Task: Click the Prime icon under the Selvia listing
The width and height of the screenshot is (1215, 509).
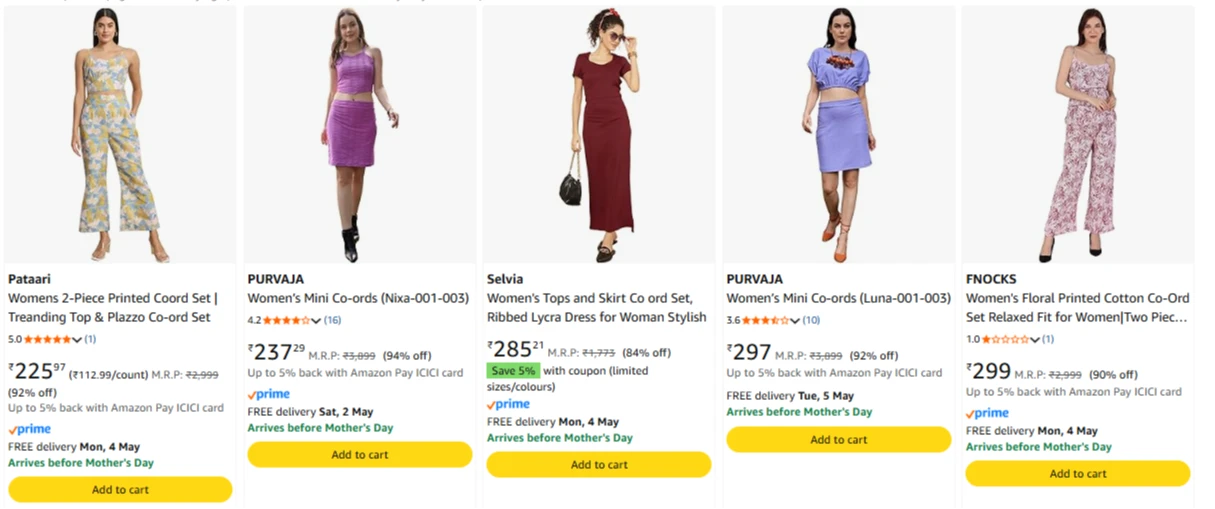Action: [508, 404]
